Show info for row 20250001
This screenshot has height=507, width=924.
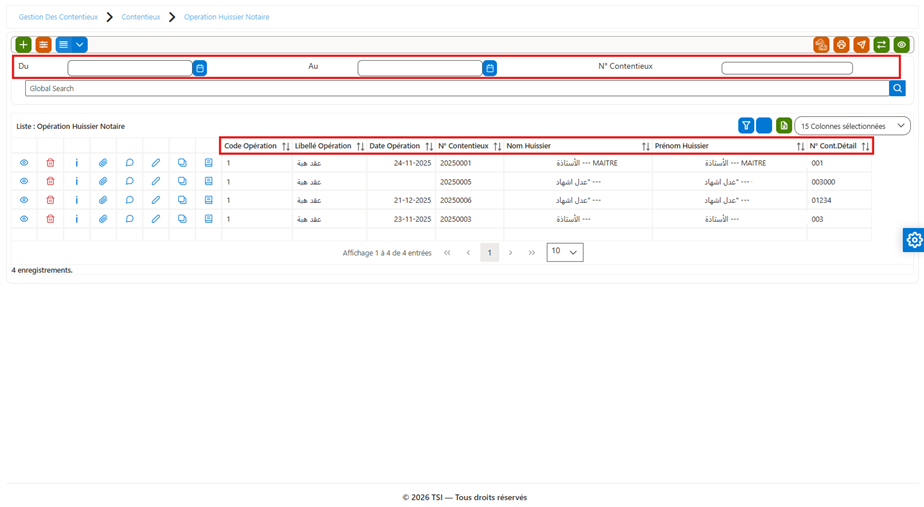pyautogui.click(x=77, y=163)
